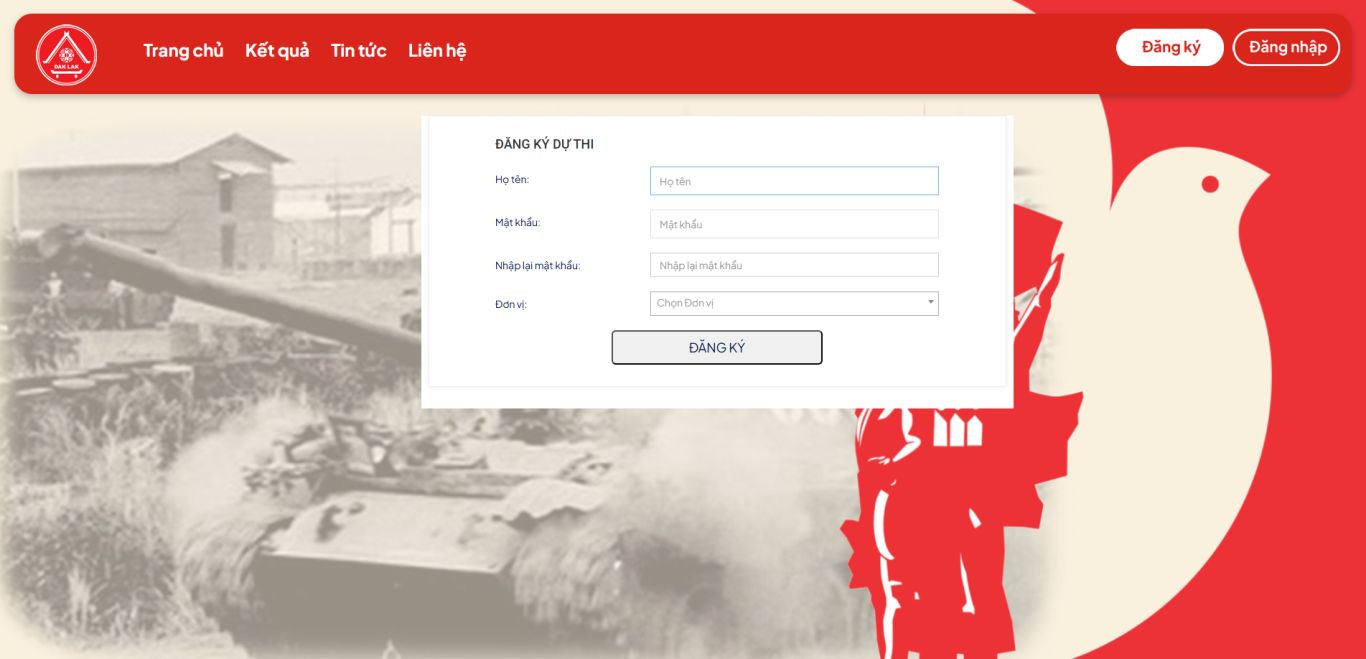Select Liên hệ in navigation bar

[x=437, y=50]
